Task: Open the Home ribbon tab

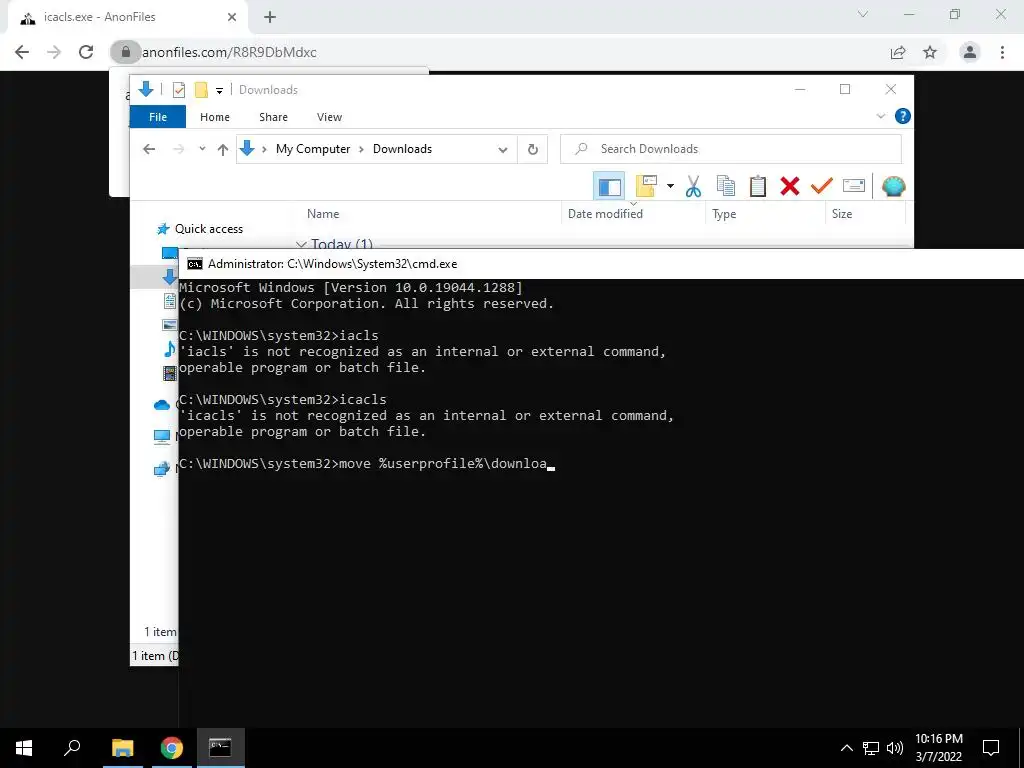Action: click(215, 117)
